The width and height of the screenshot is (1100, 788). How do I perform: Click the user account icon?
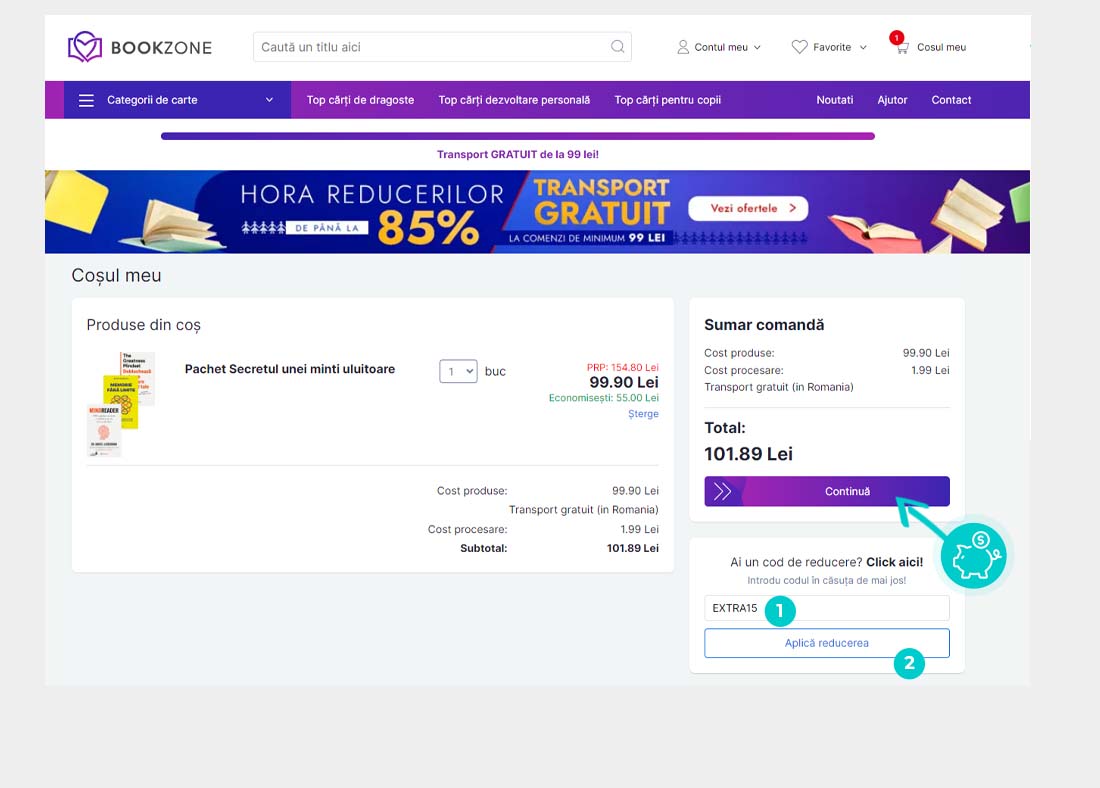click(x=683, y=47)
